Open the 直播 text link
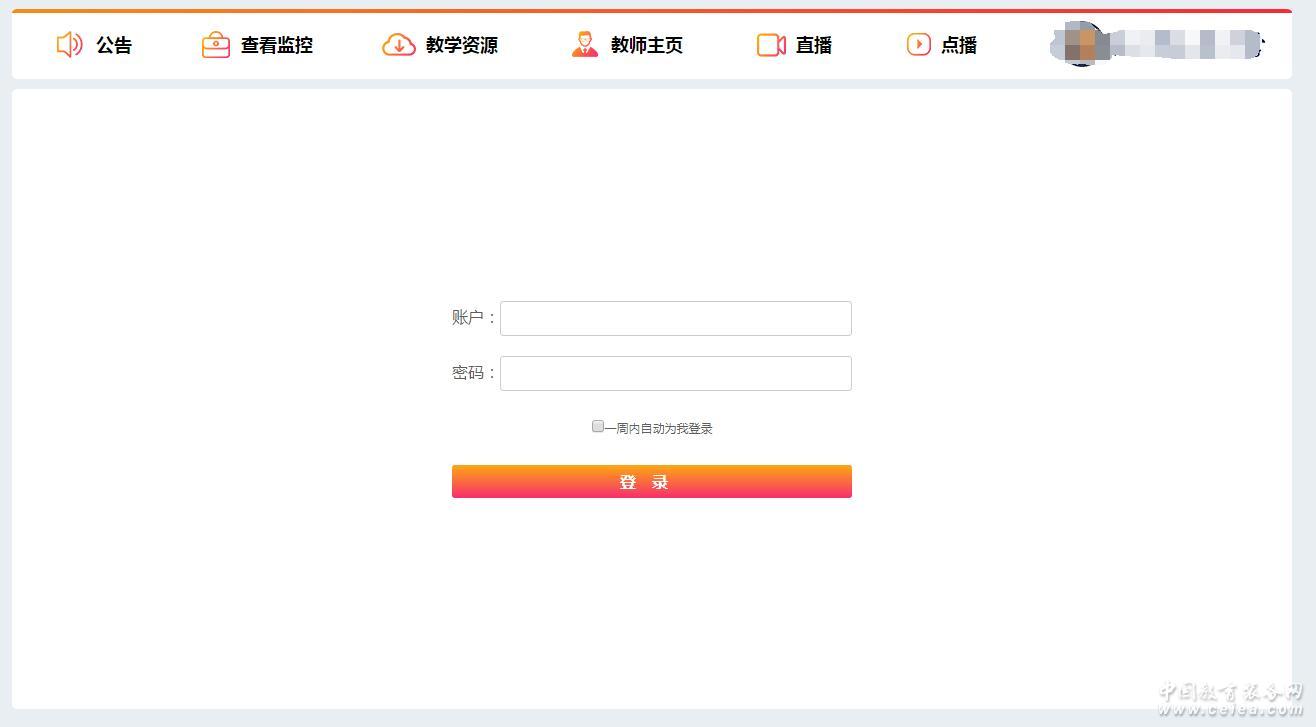The height and width of the screenshot is (727, 1316). click(814, 45)
